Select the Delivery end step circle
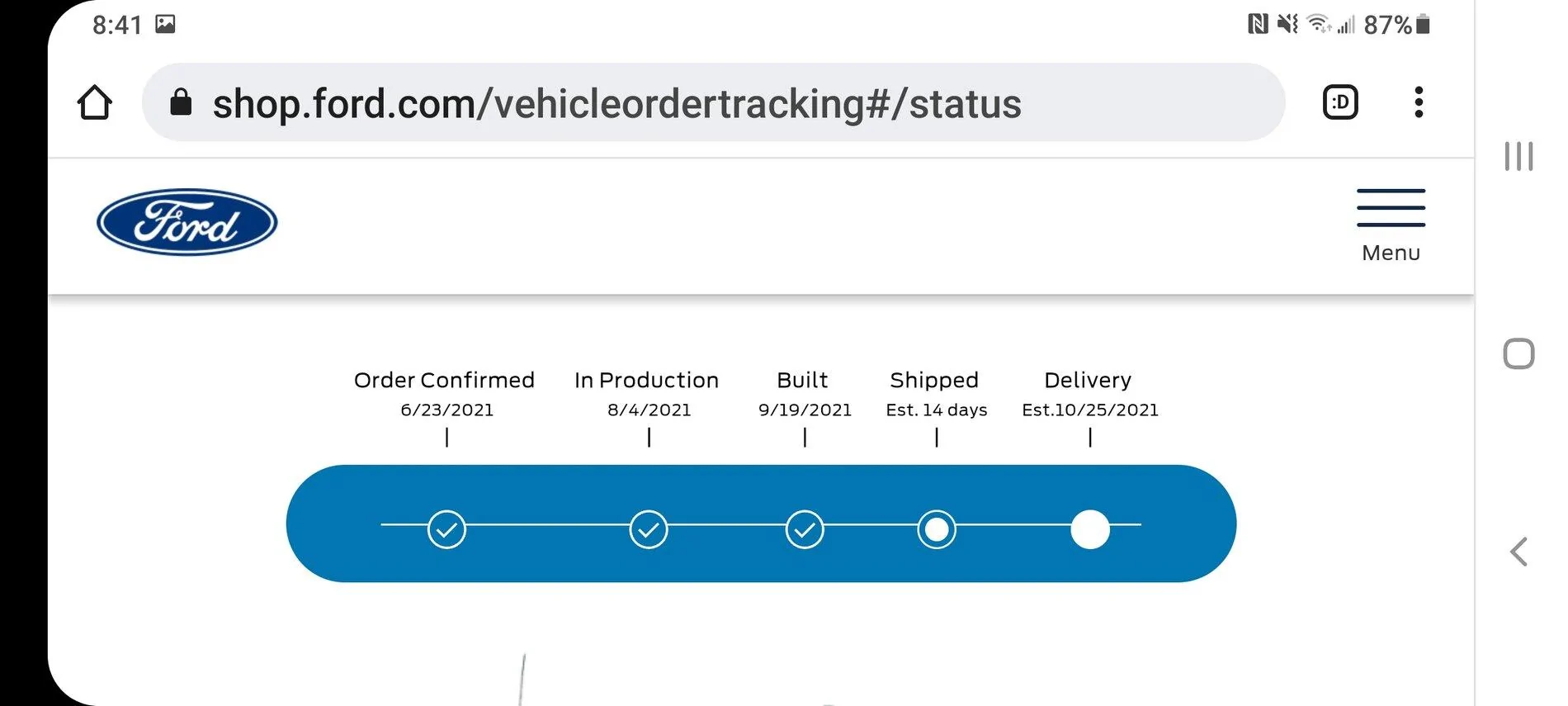The height and width of the screenshot is (706, 1568). (x=1090, y=529)
